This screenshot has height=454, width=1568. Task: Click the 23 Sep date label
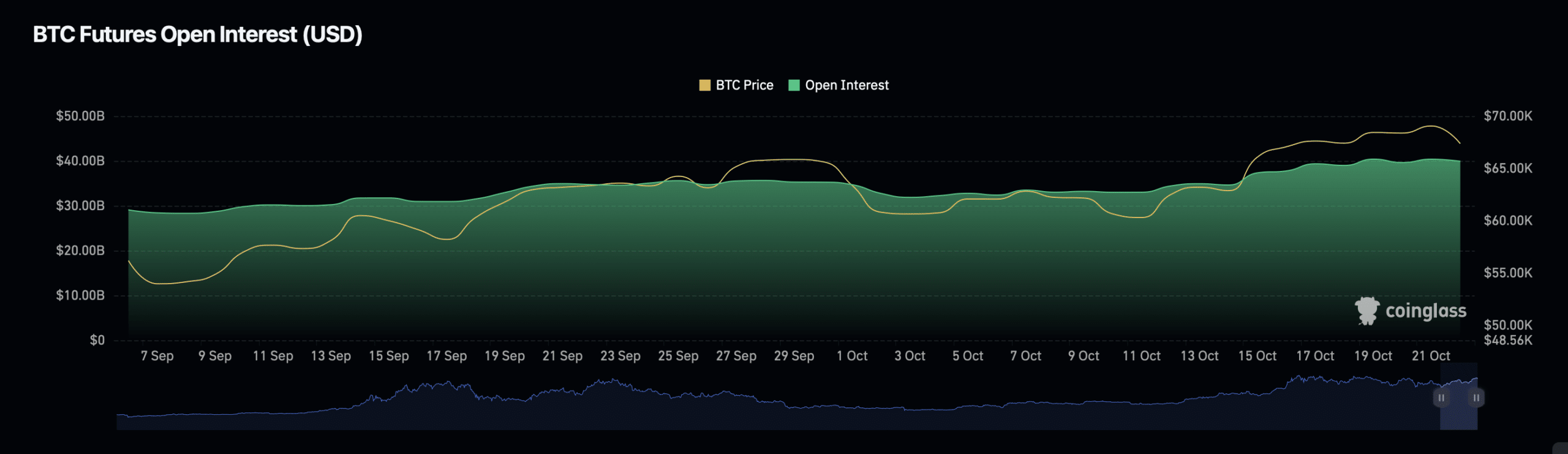[620, 356]
